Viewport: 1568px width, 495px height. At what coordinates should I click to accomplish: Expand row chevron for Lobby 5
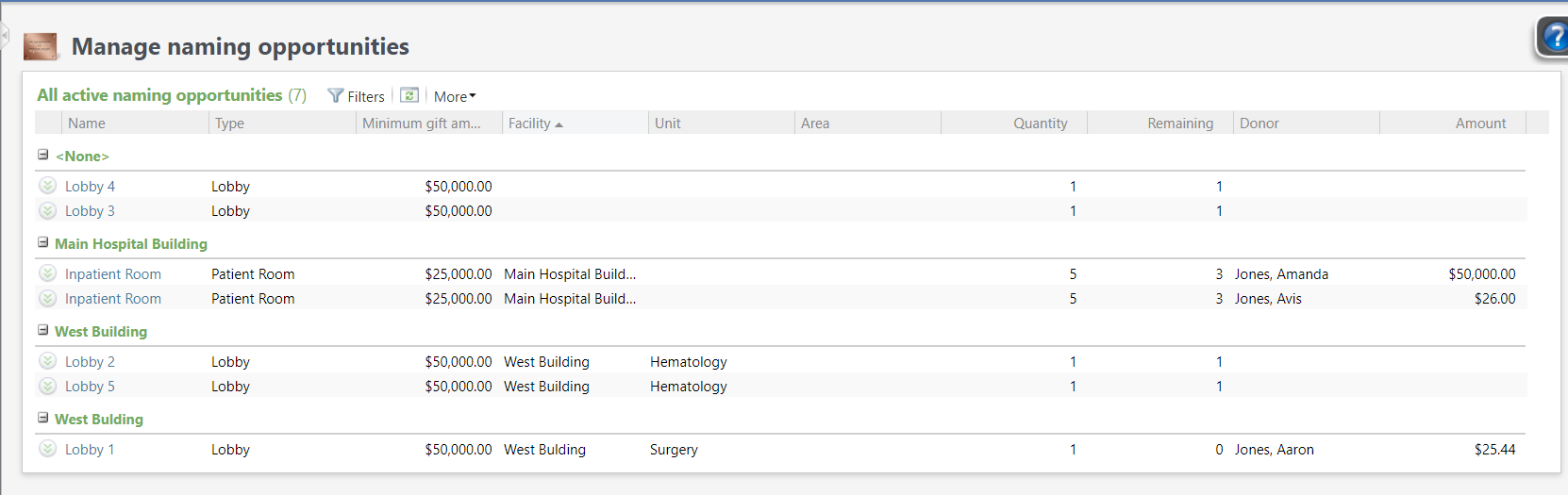[47, 386]
